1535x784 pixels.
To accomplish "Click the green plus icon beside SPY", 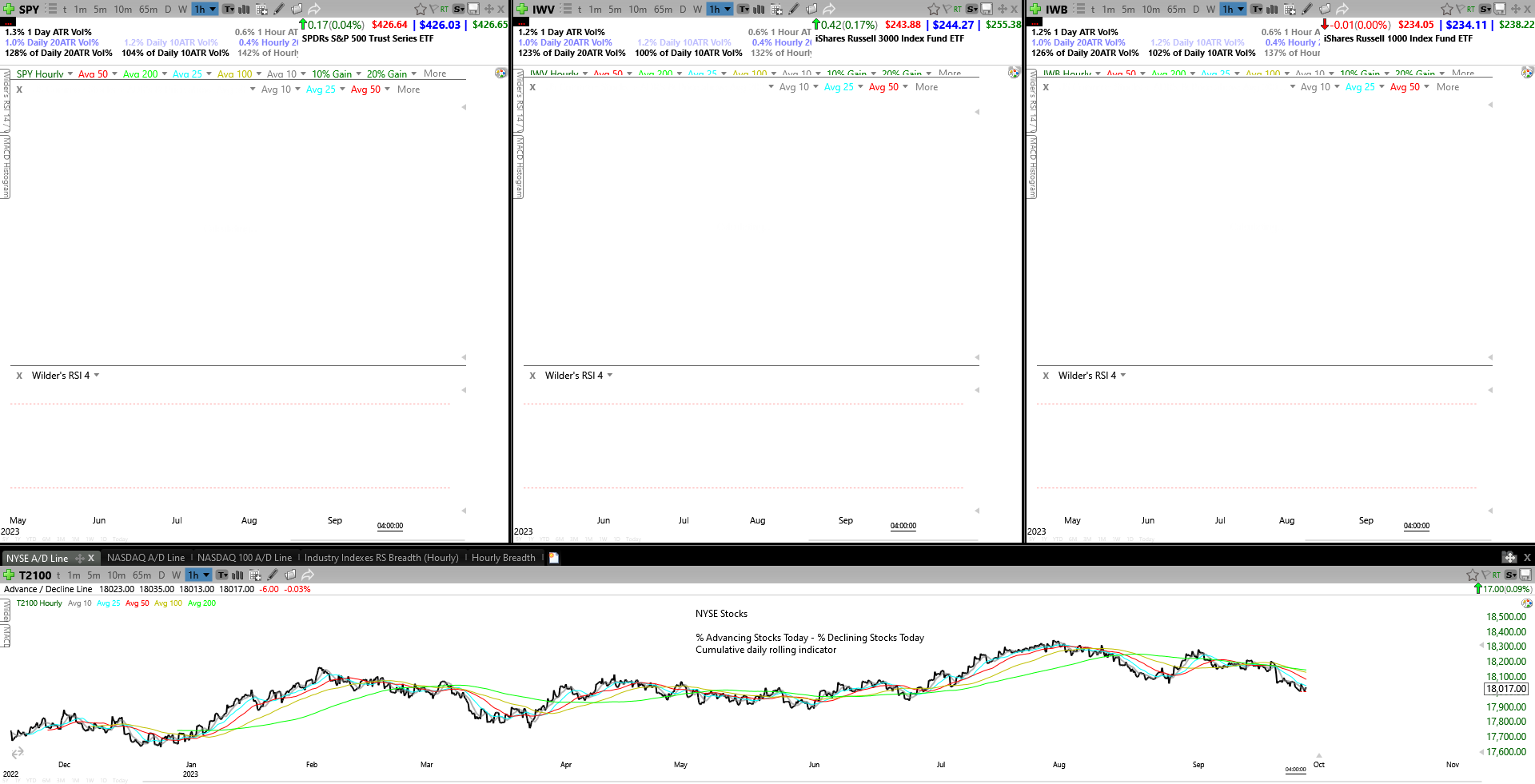I will click(9, 10).
